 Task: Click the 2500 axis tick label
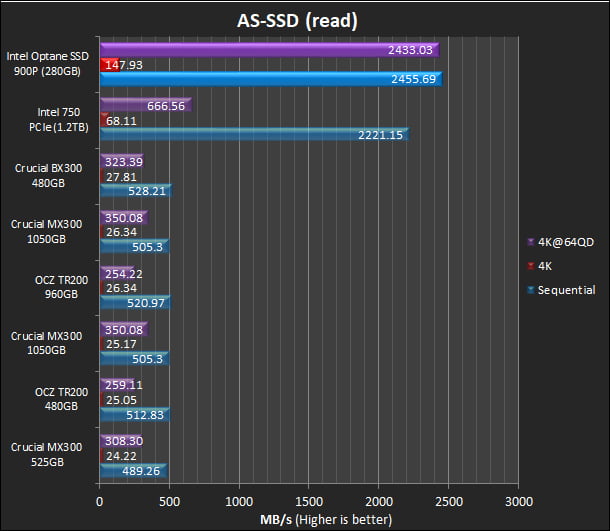[449, 501]
